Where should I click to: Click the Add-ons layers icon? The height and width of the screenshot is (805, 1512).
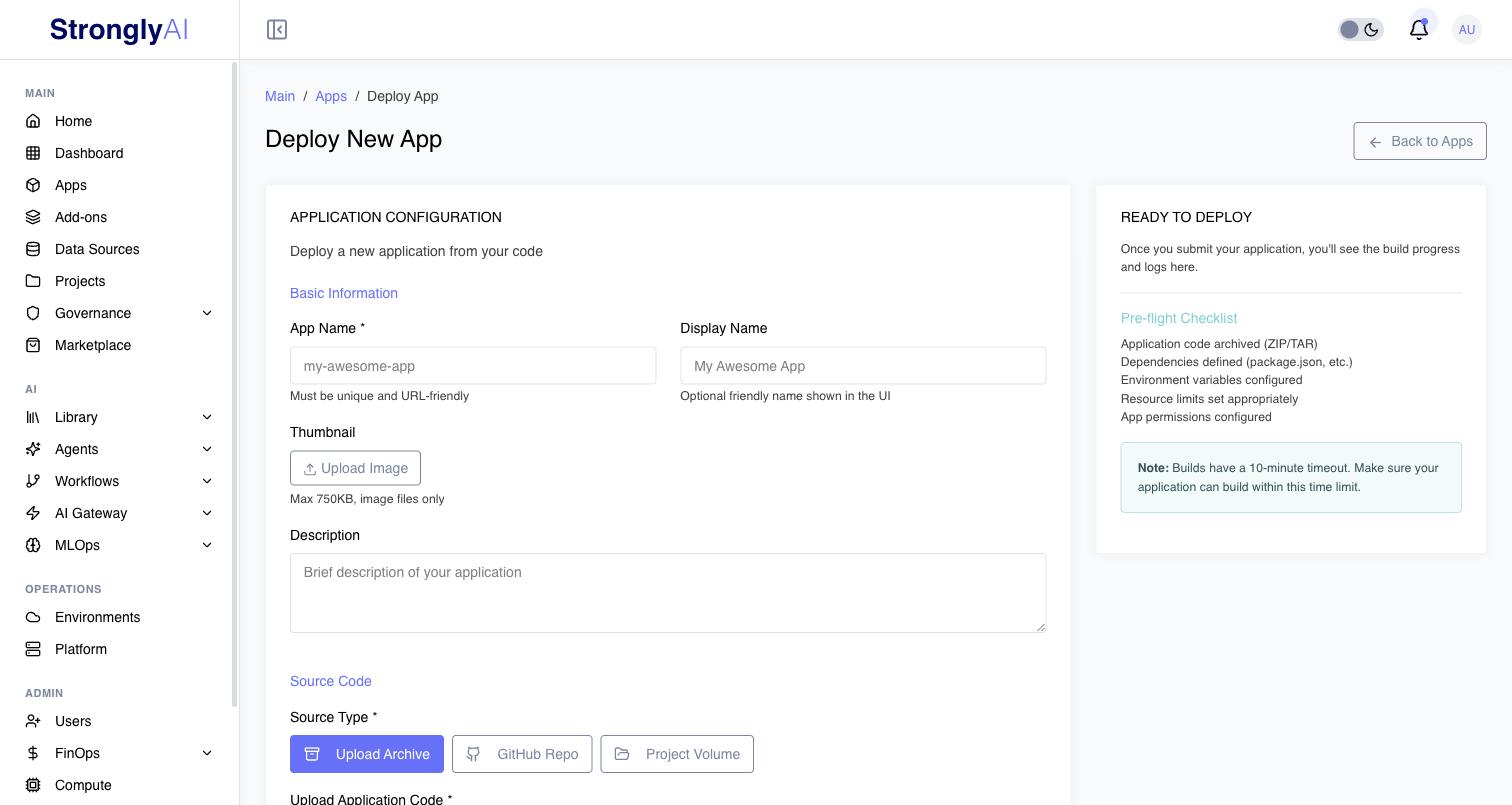(33, 217)
